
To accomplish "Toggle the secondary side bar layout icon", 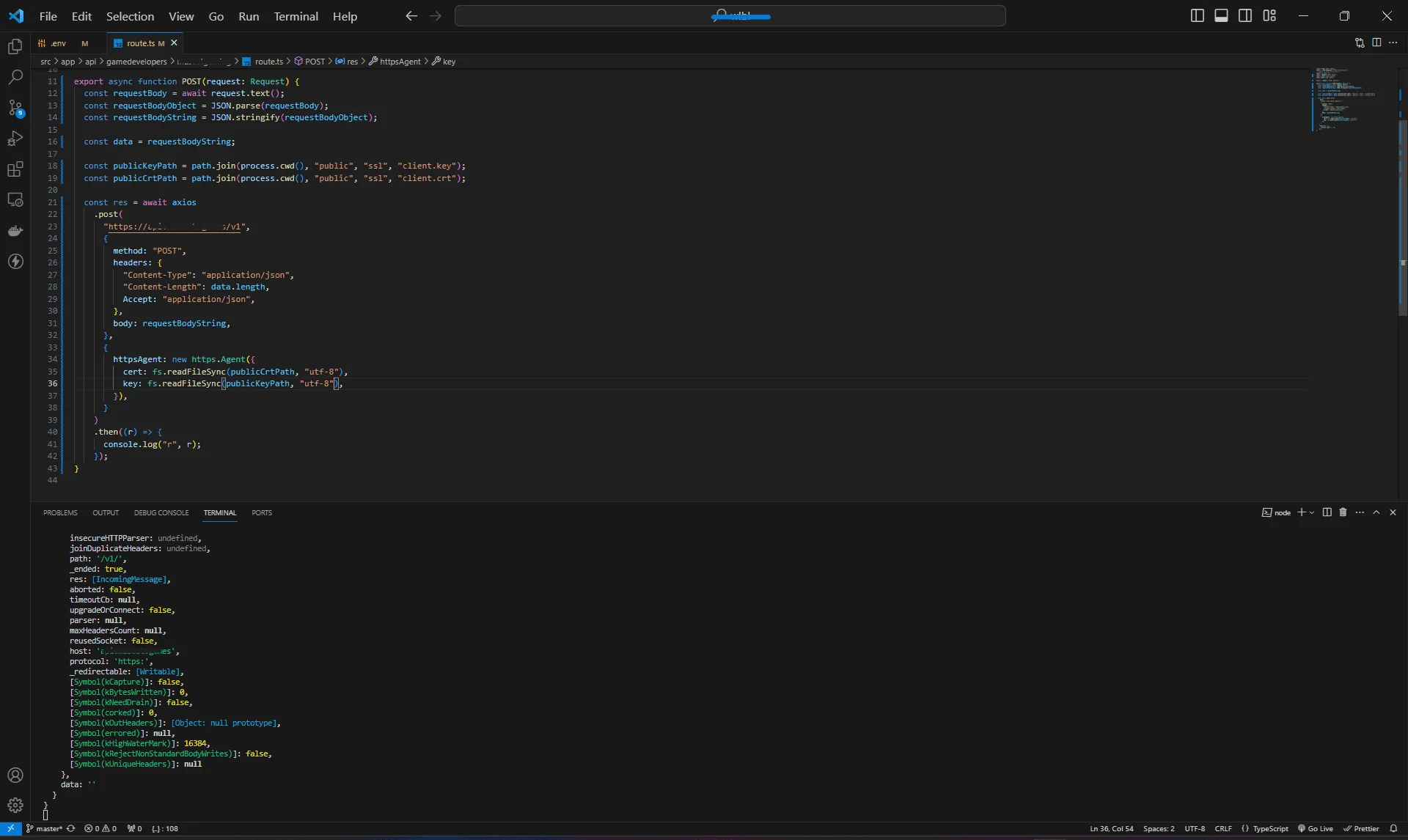I will point(1245,16).
